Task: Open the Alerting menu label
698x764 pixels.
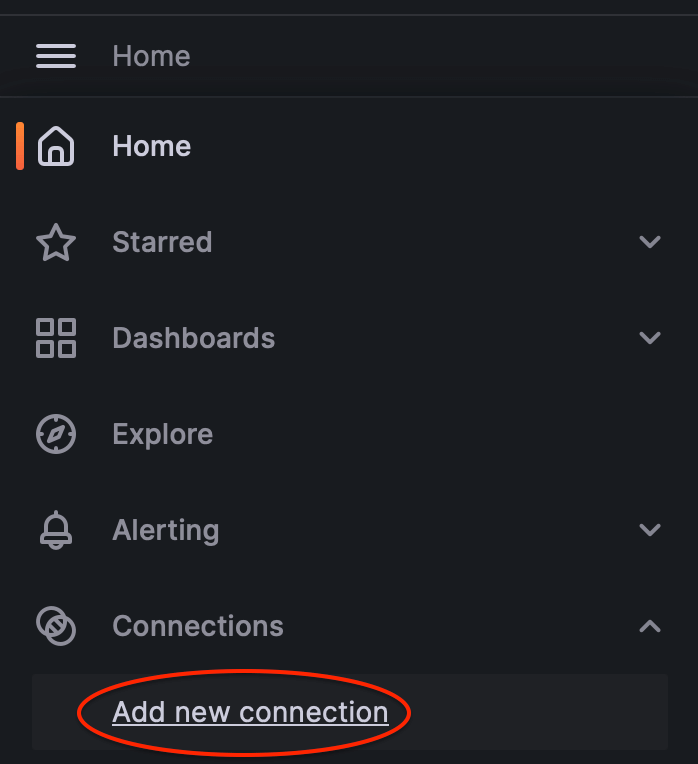Action: point(165,530)
